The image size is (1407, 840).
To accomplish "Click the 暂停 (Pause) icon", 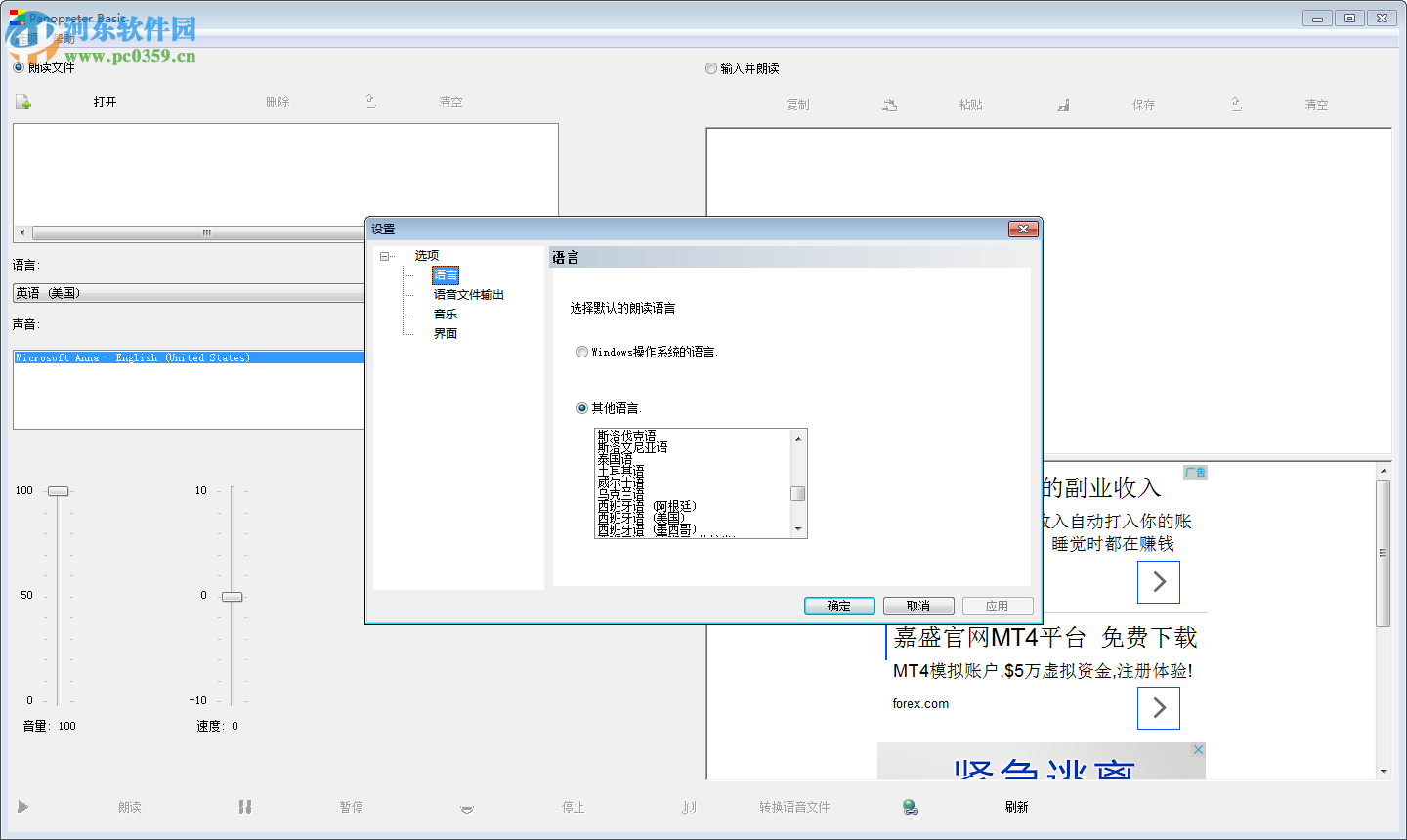I will (x=244, y=806).
